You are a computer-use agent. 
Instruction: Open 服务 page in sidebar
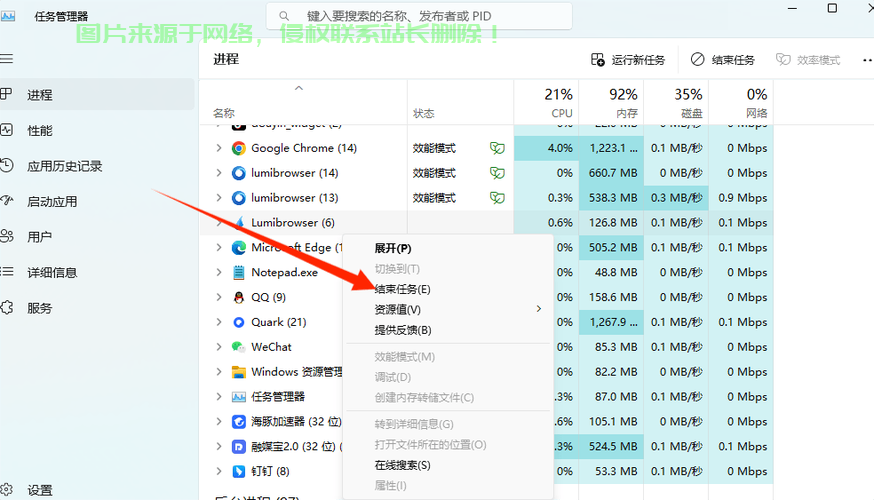coord(40,308)
